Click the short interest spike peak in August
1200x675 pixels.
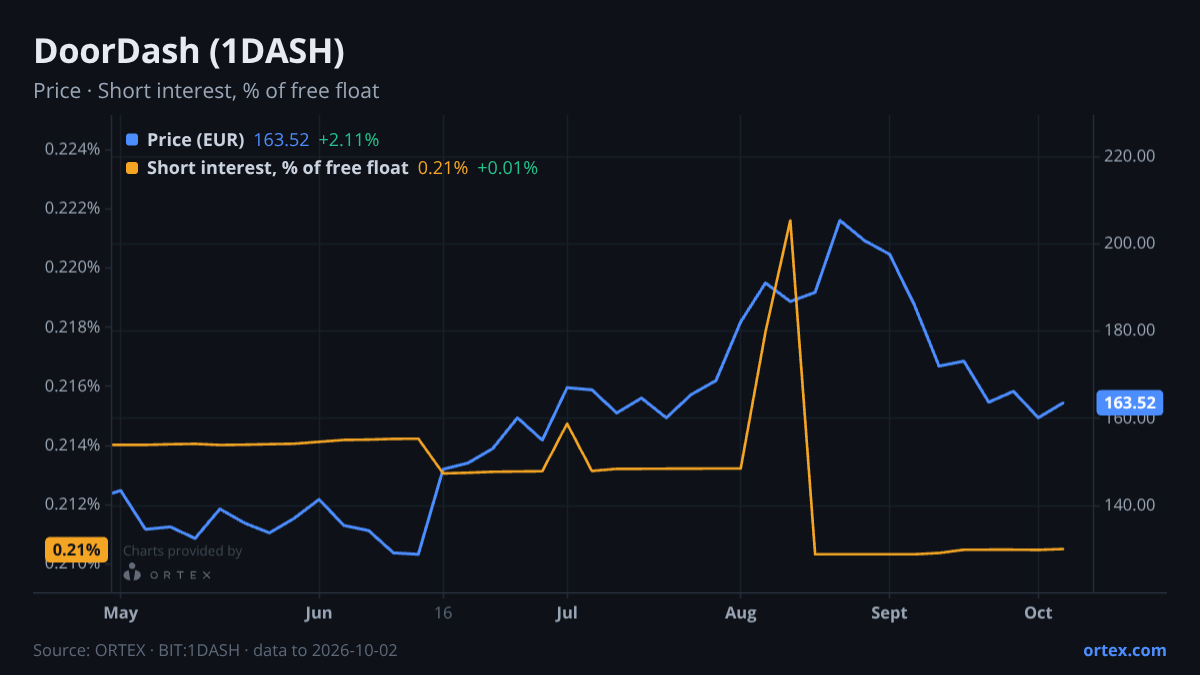tap(790, 221)
